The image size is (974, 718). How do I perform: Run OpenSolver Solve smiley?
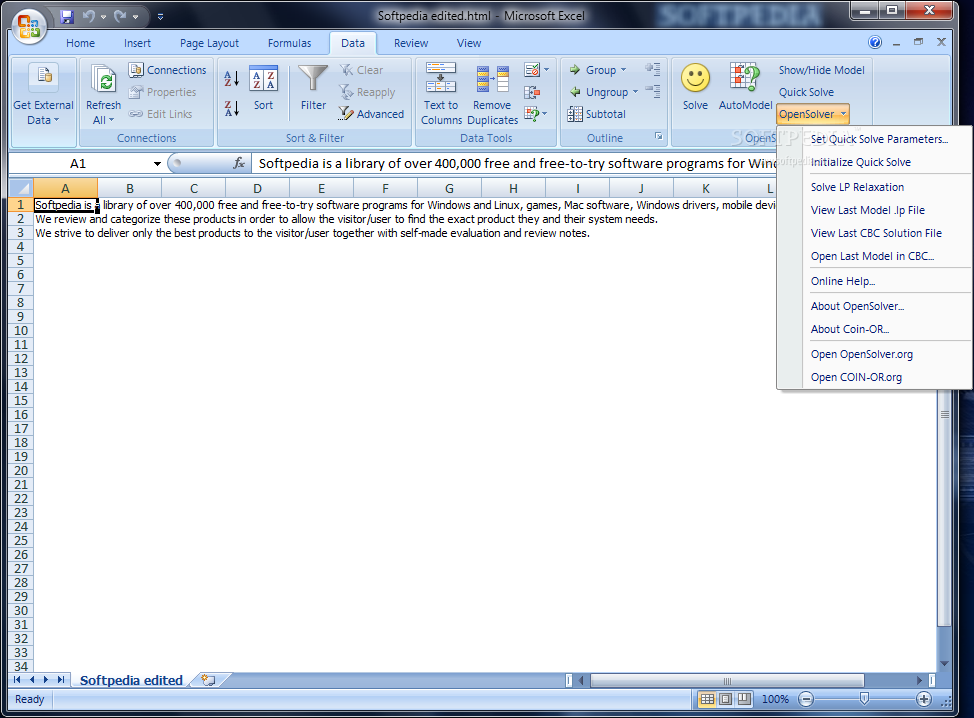[695, 87]
